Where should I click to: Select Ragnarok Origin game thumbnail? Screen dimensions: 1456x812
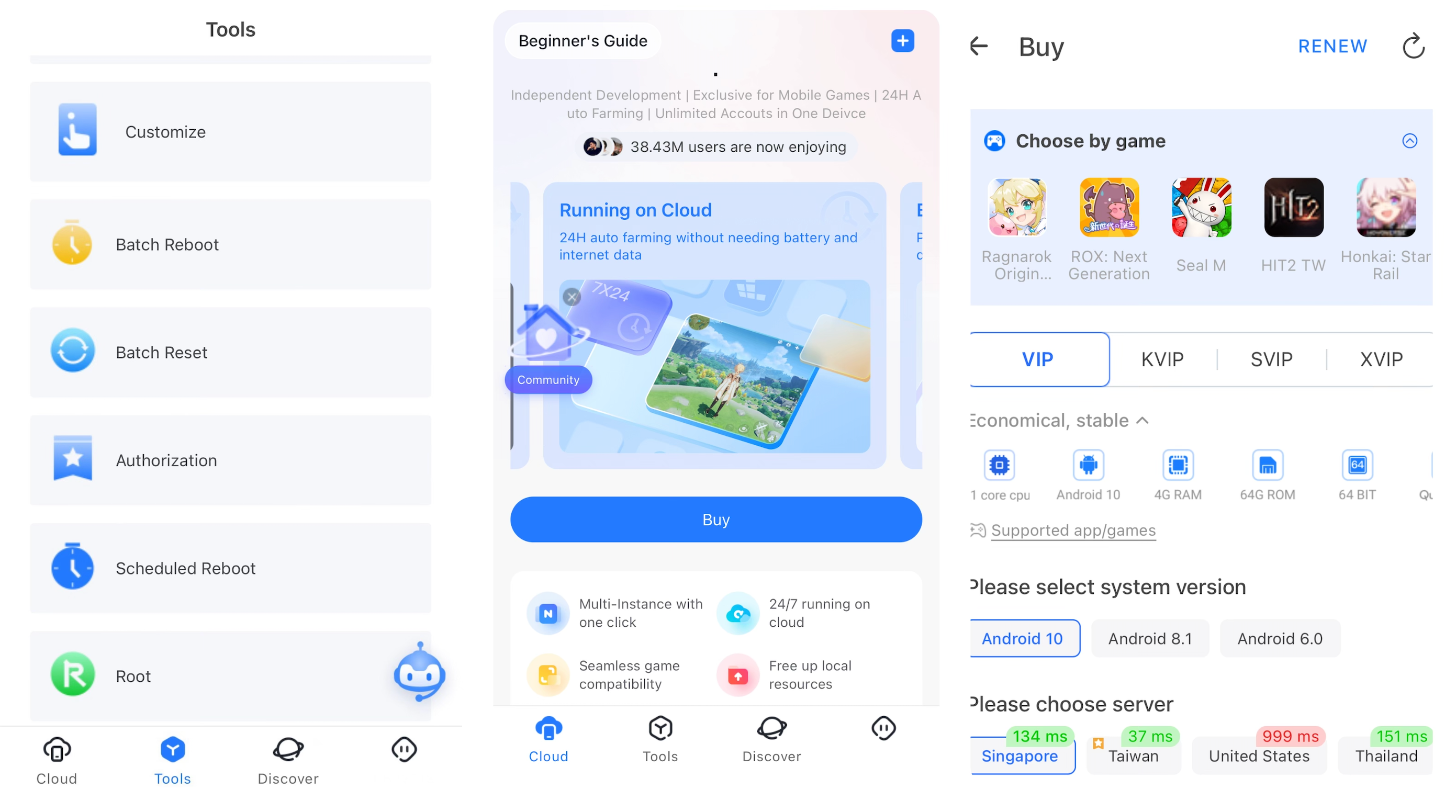(x=1016, y=208)
